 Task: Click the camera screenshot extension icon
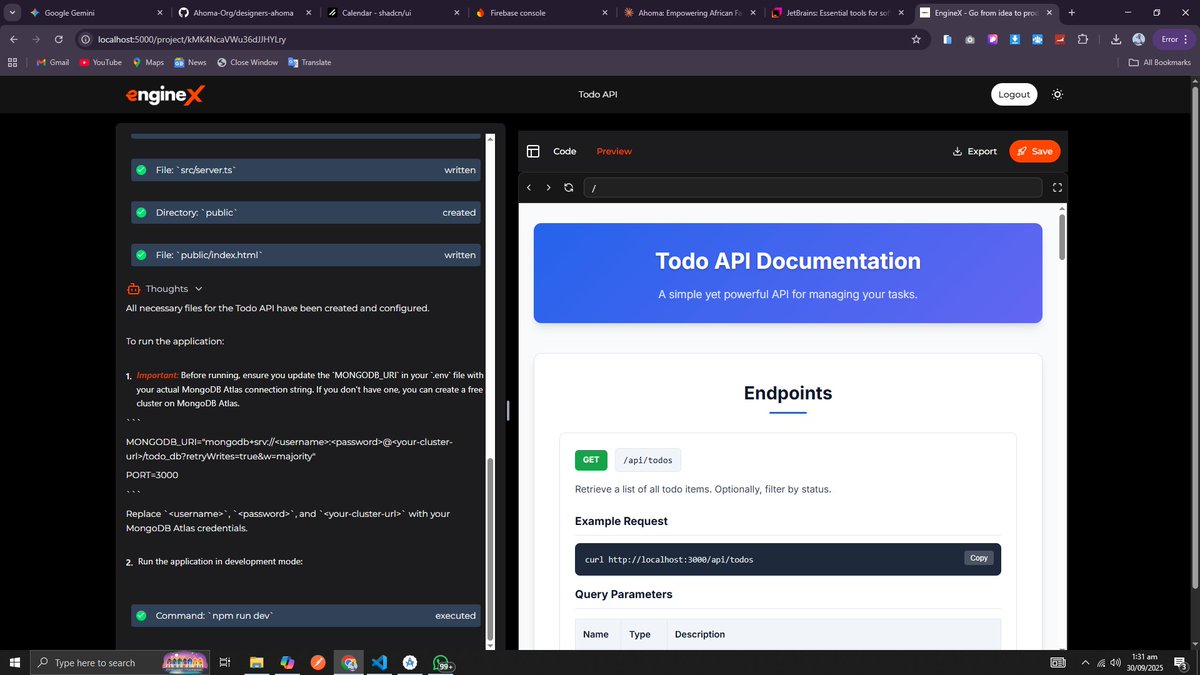click(970, 39)
